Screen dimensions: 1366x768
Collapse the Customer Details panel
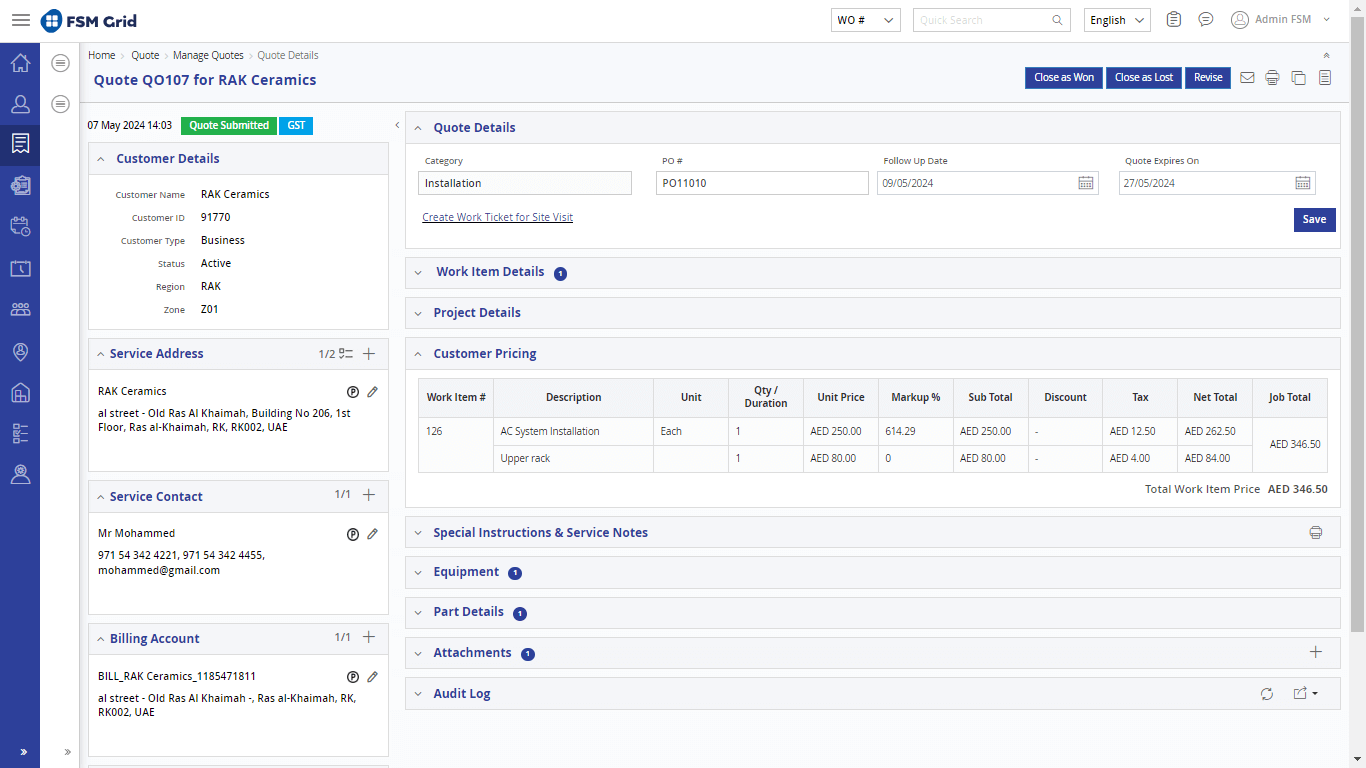click(101, 159)
